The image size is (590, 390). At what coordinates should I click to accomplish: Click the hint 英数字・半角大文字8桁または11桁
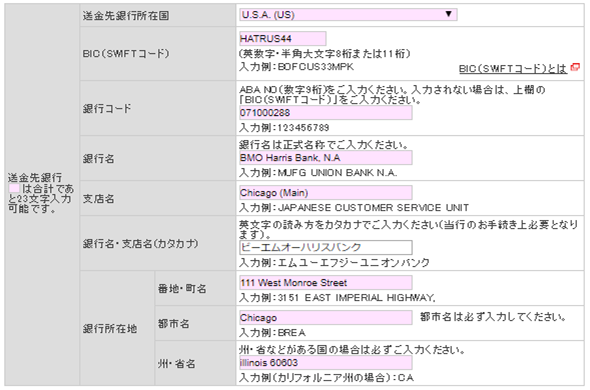pyautogui.click(x=325, y=54)
